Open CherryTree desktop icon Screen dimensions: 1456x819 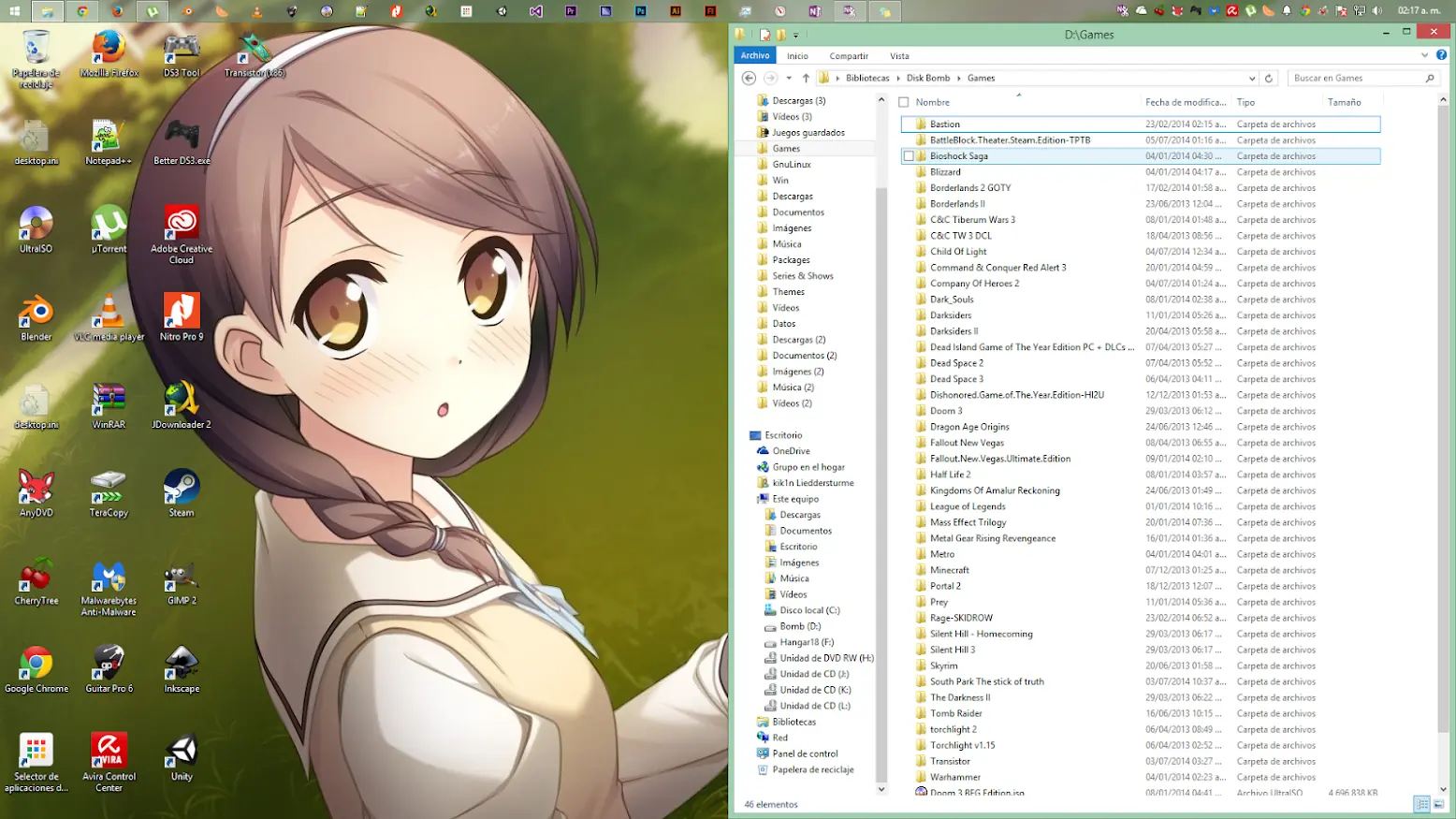pyautogui.click(x=36, y=581)
